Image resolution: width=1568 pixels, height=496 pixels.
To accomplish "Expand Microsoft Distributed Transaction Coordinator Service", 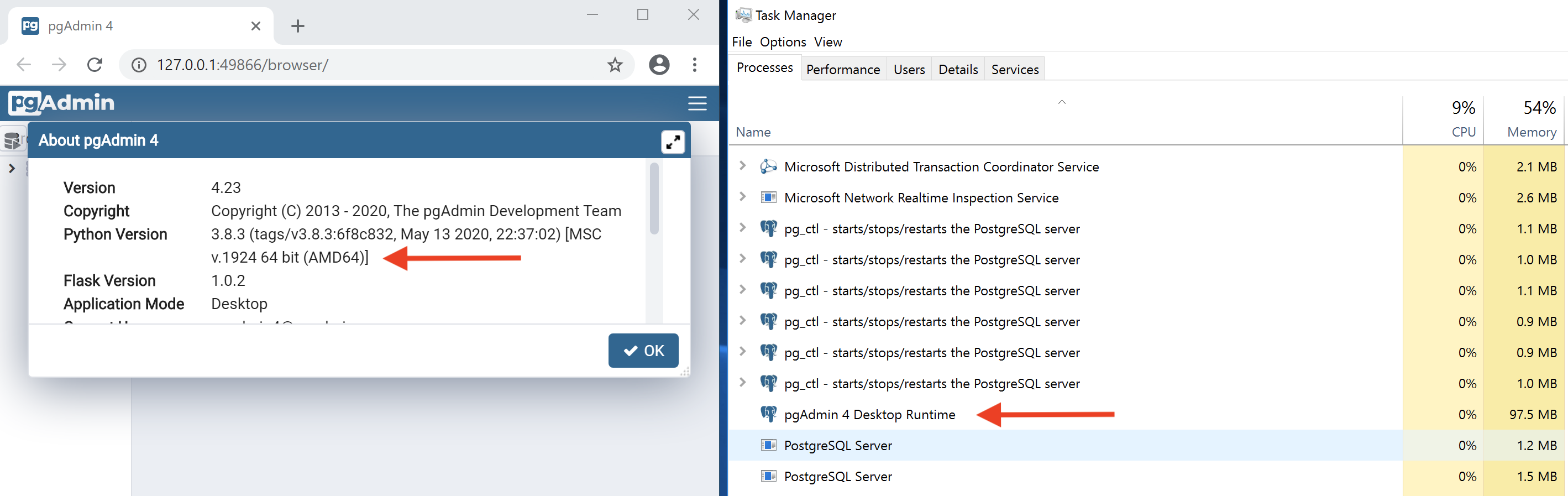I will pyautogui.click(x=742, y=166).
